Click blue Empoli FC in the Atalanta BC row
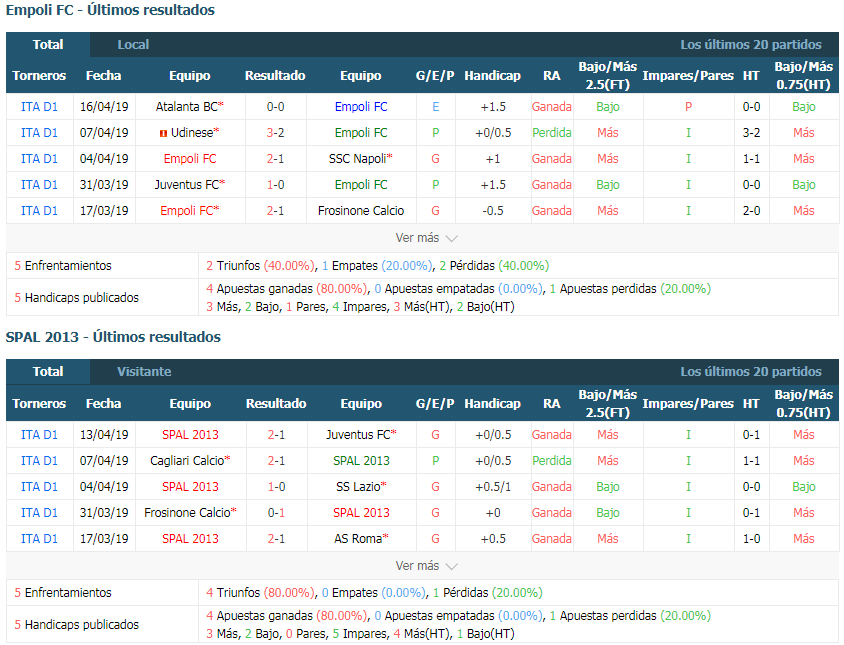Screen dimensions: 844x645 click(361, 107)
